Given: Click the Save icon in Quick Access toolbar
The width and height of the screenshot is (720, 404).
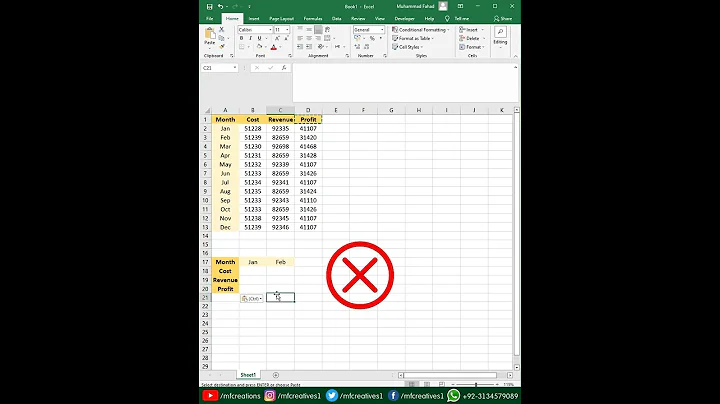Looking at the screenshot, I should (209, 6).
